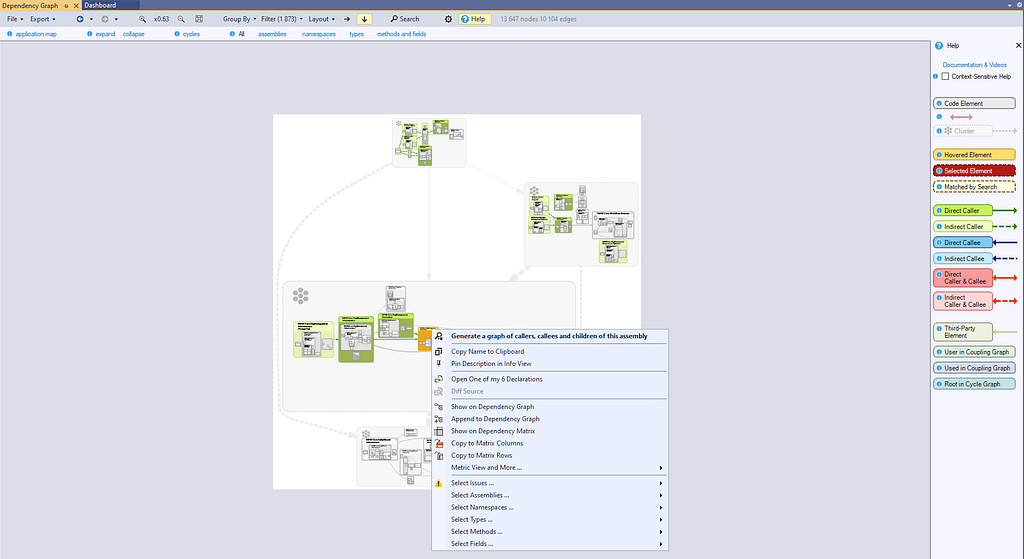Choose Copy to Matrix Rows
Screen dimensions: 1024x559
pos(481,455)
